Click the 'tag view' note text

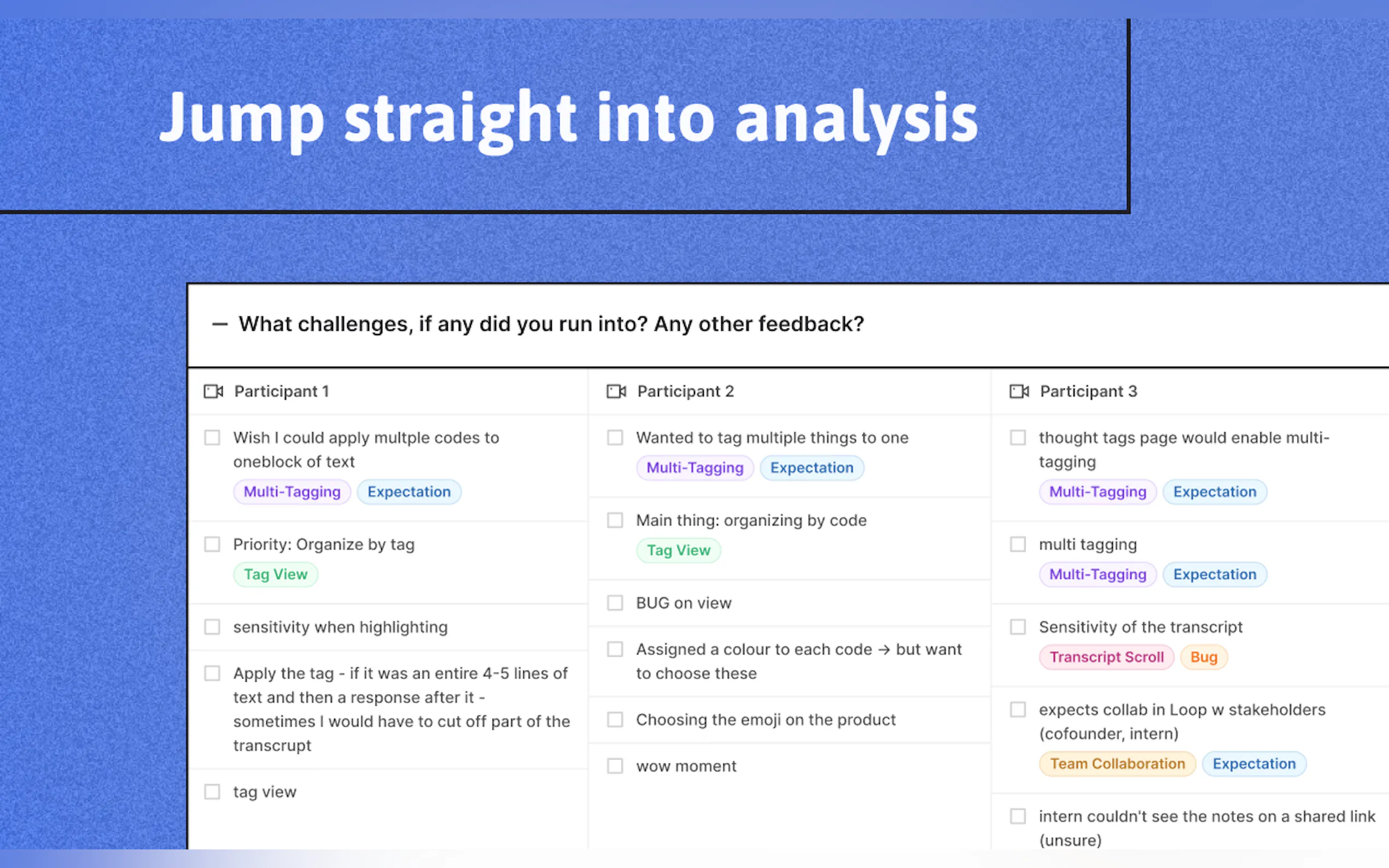(x=265, y=792)
